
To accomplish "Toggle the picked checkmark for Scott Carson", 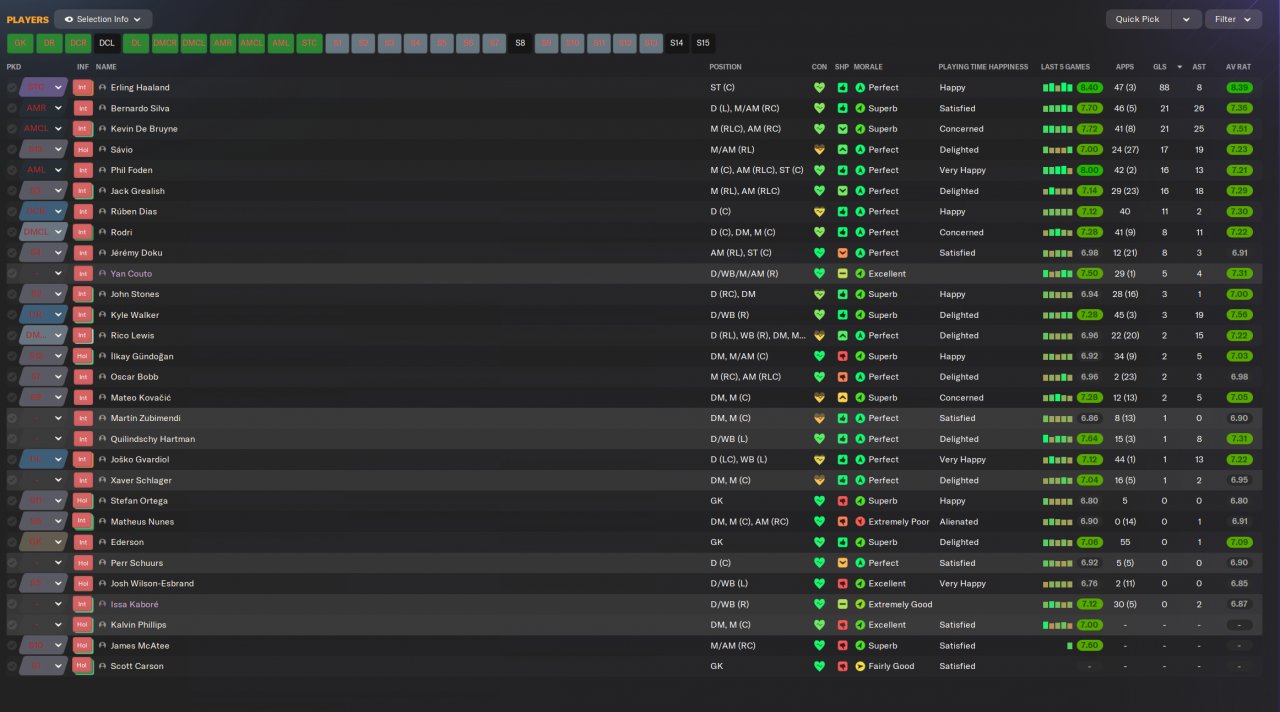I will point(12,666).
